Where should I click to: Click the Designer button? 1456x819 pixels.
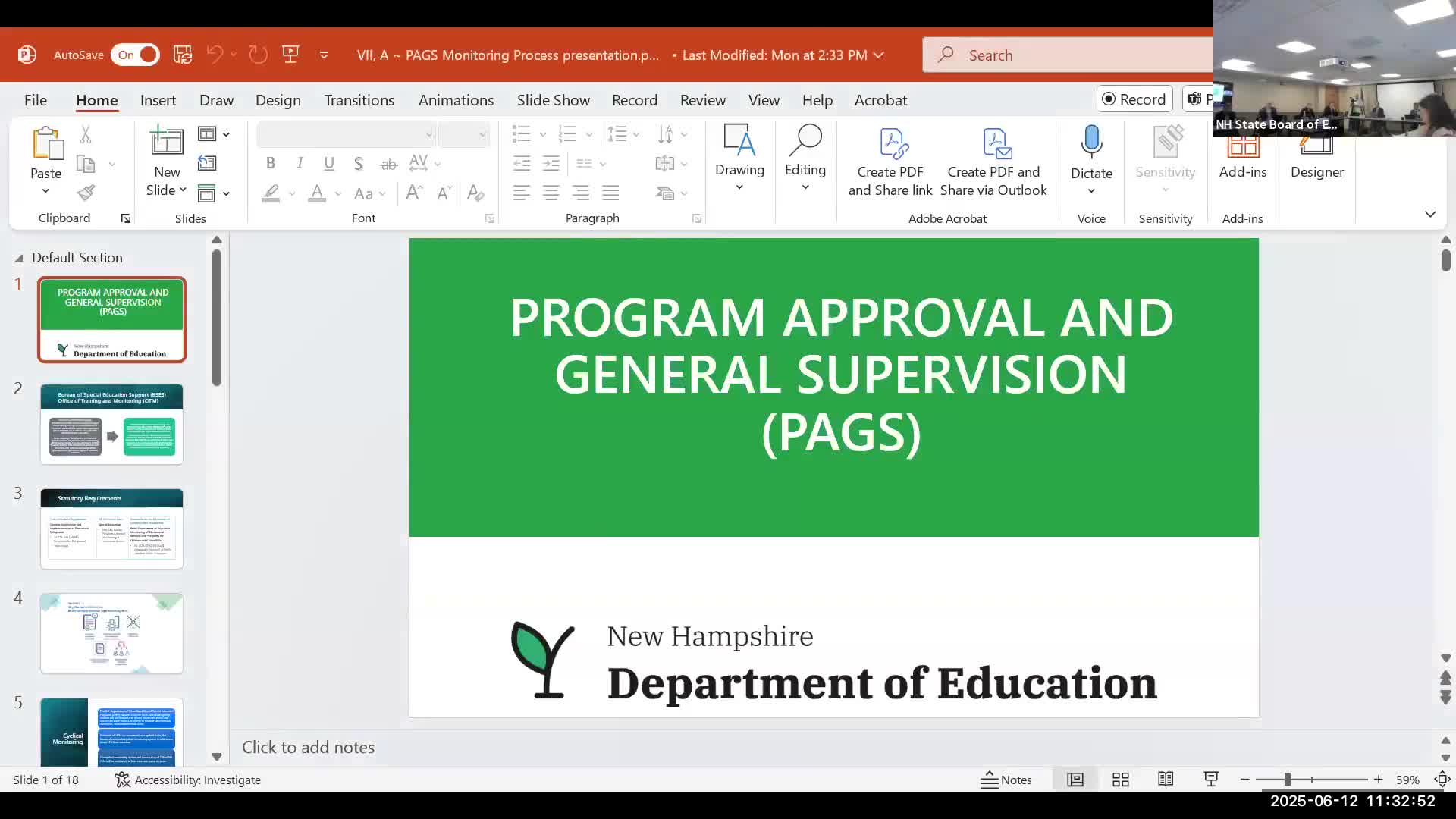click(1316, 159)
